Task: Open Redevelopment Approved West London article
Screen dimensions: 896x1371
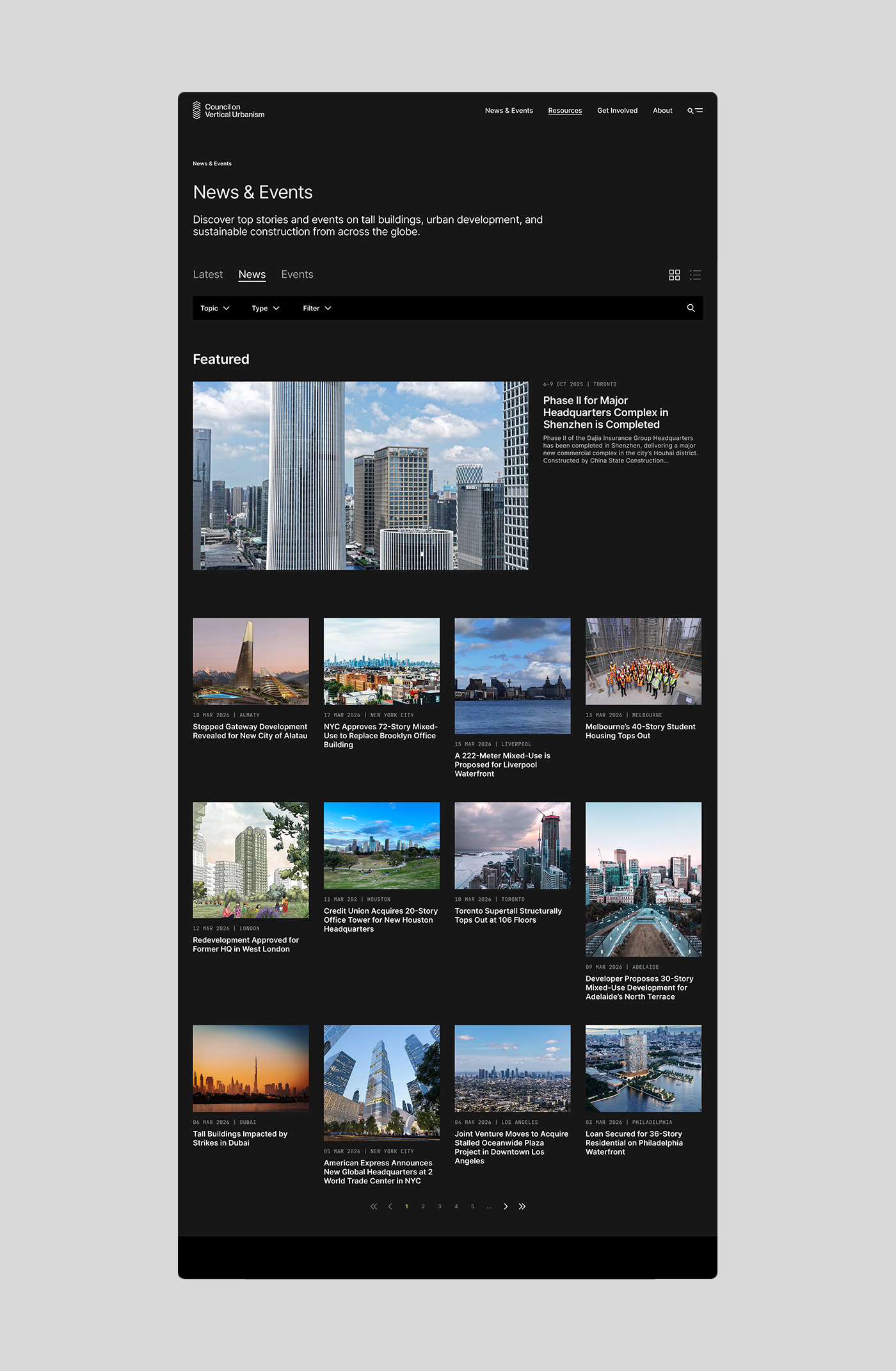Action: (246, 945)
